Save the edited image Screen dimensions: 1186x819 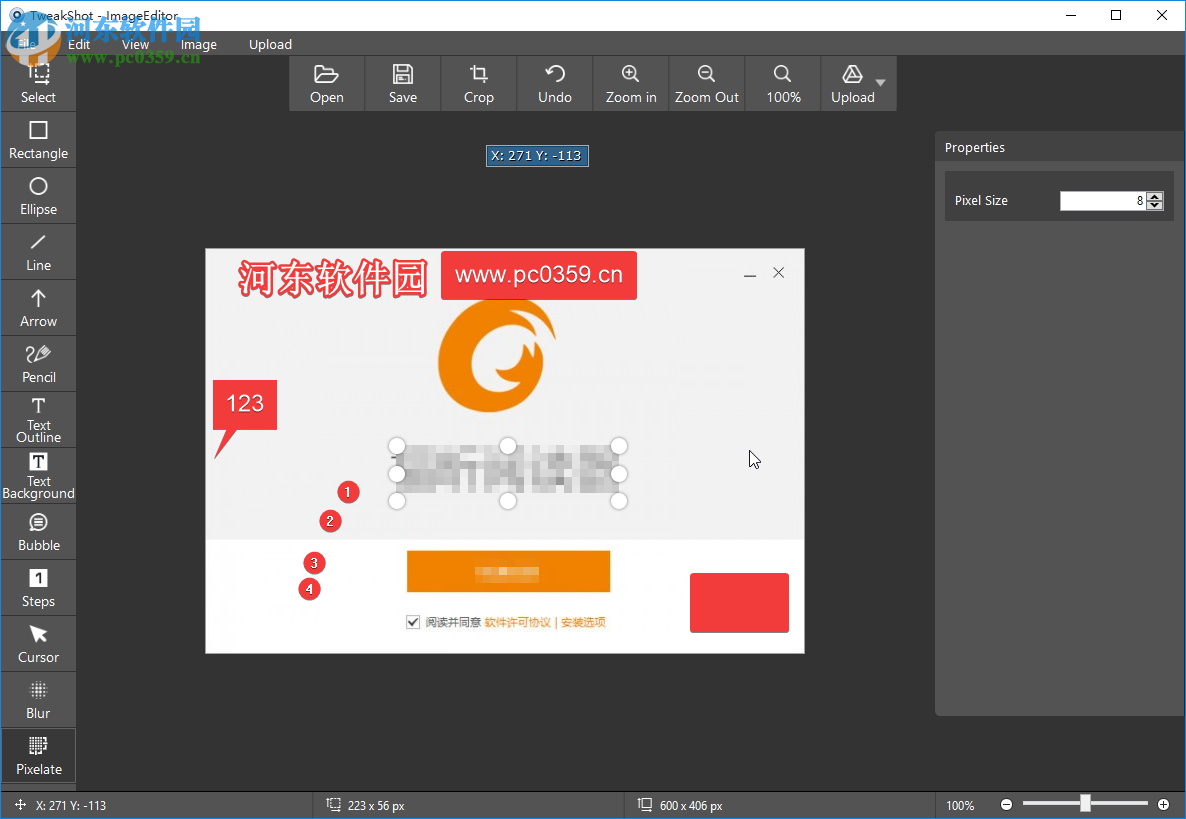(x=402, y=83)
